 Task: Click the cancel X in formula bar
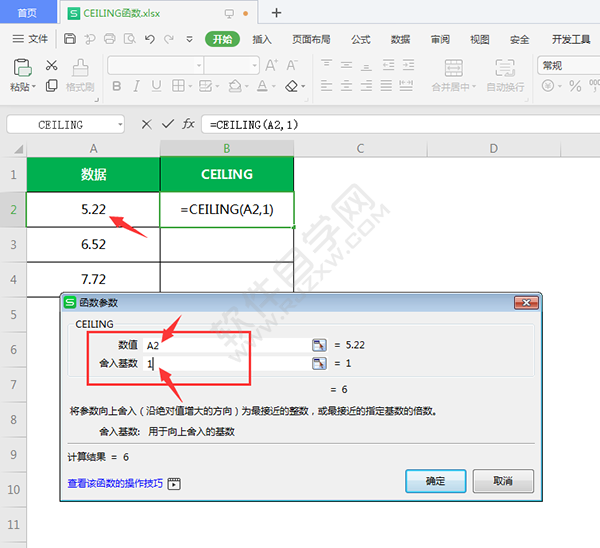[146, 124]
